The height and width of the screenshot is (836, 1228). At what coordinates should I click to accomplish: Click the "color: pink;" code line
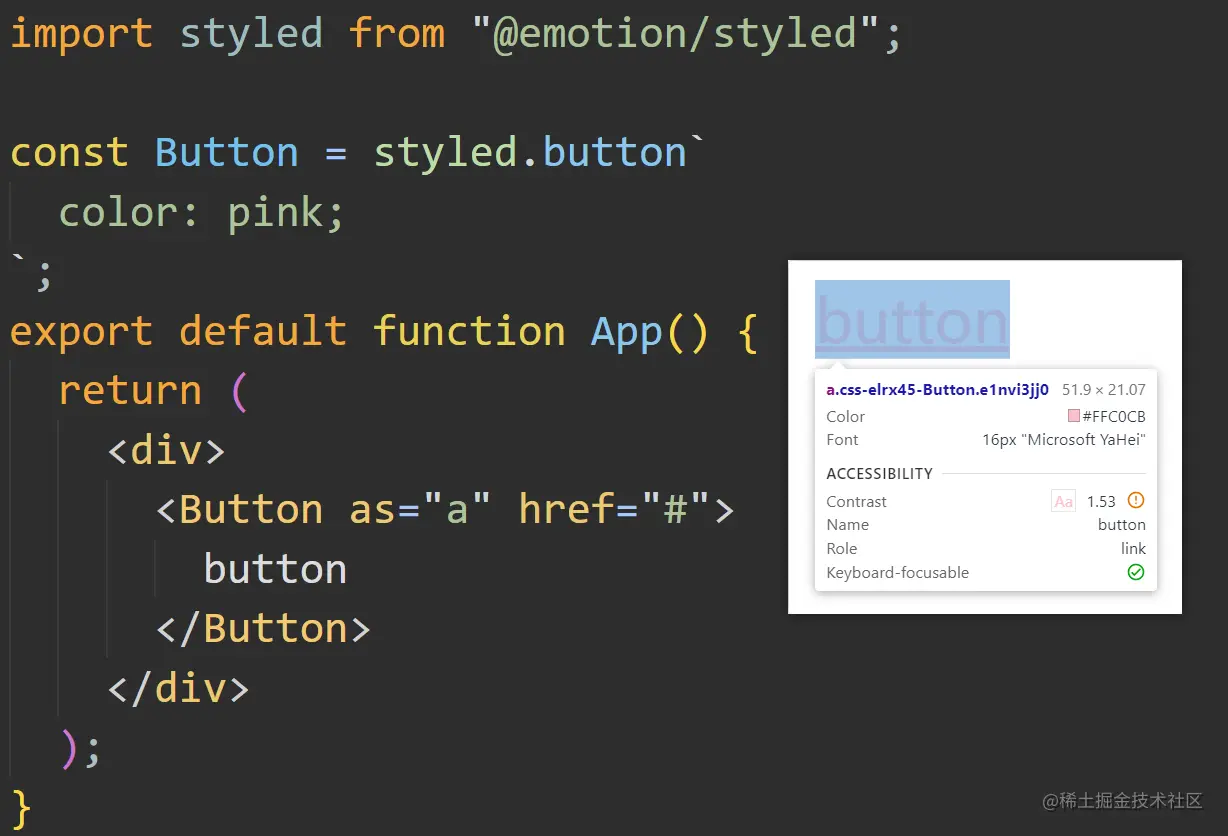pyautogui.click(x=201, y=212)
